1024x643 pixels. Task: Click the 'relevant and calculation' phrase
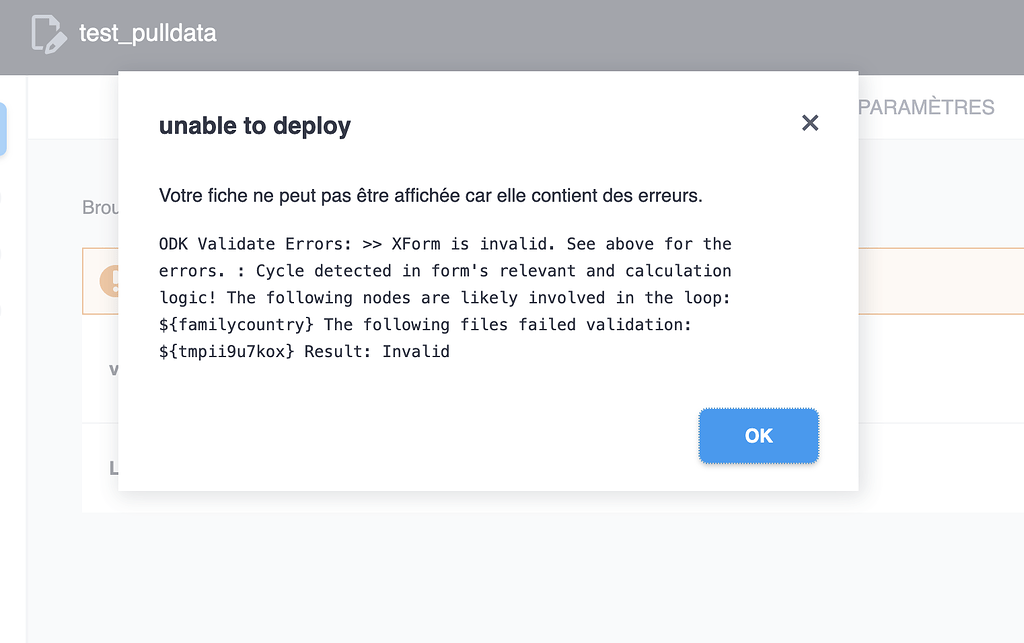click(x=615, y=271)
